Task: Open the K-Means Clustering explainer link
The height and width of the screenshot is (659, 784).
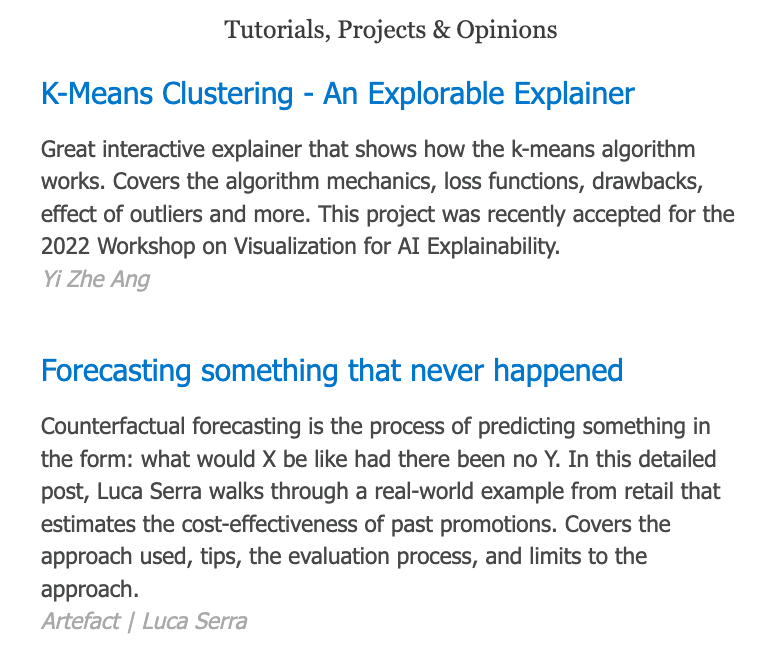Action: [x=337, y=94]
